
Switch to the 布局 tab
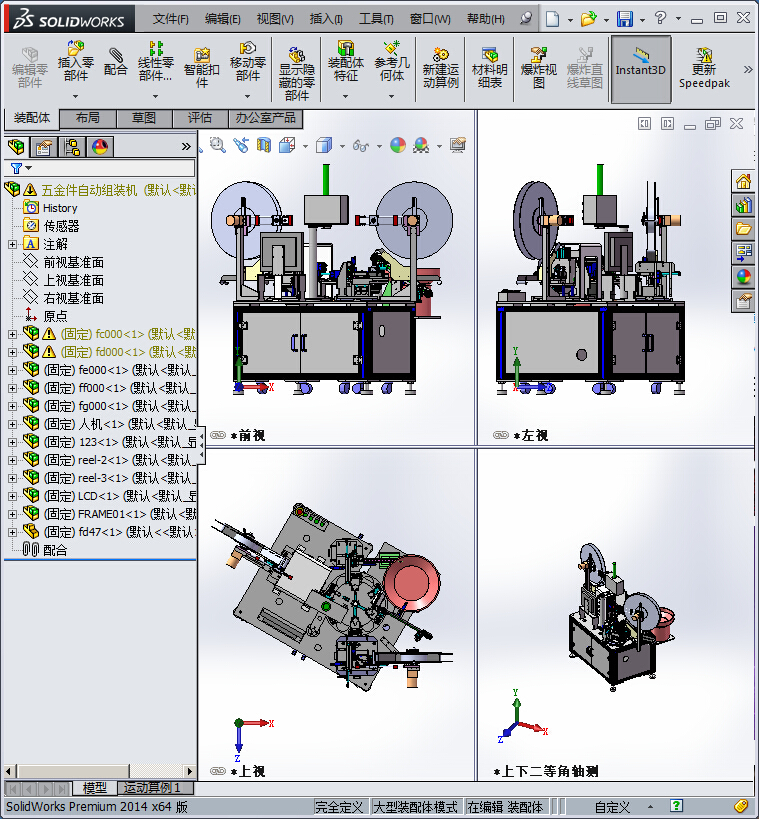(x=88, y=118)
